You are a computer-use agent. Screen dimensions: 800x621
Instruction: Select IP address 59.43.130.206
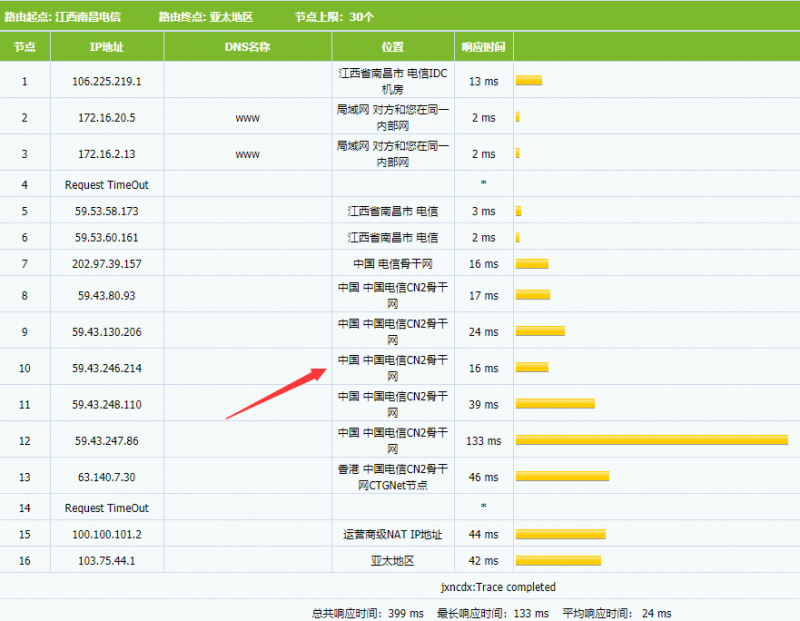pos(107,332)
